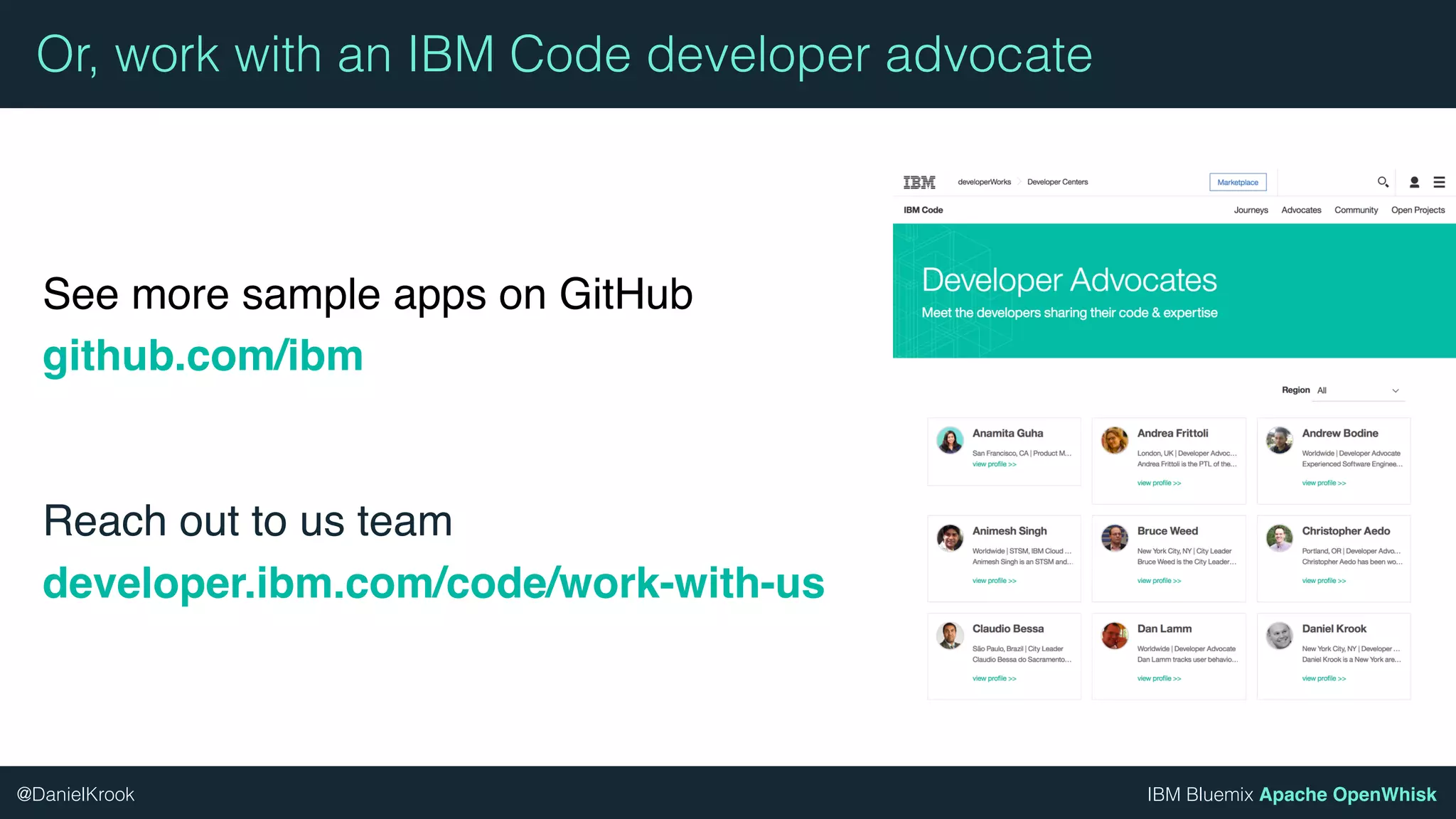The height and width of the screenshot is (819, 1456).
Task: View profile link for Animesh Singh
Action: [994, 581]
